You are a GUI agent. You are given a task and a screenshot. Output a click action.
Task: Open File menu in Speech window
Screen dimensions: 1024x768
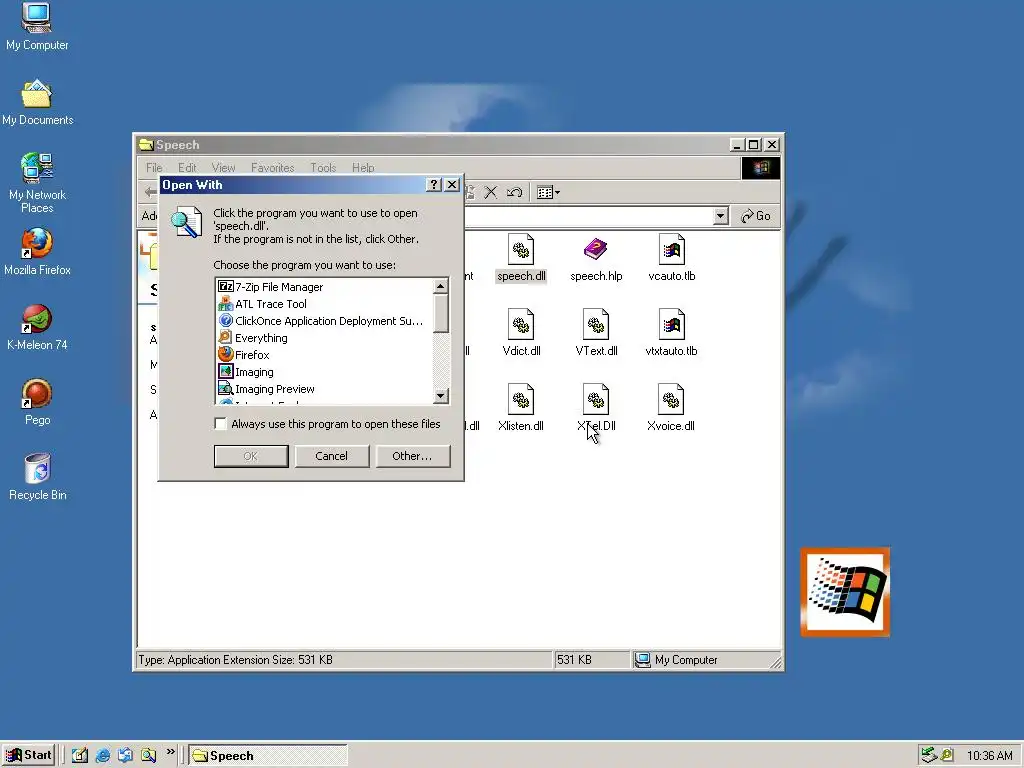tap(154, 168)
